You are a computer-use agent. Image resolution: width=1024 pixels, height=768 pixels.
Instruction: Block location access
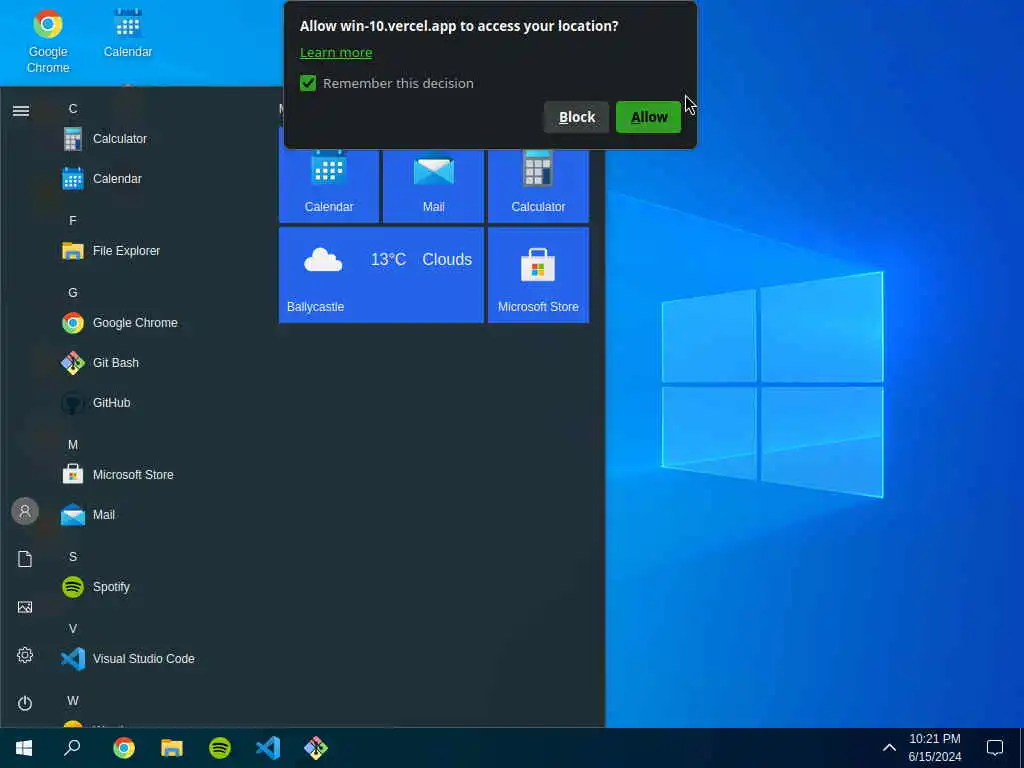coord(577,117)
